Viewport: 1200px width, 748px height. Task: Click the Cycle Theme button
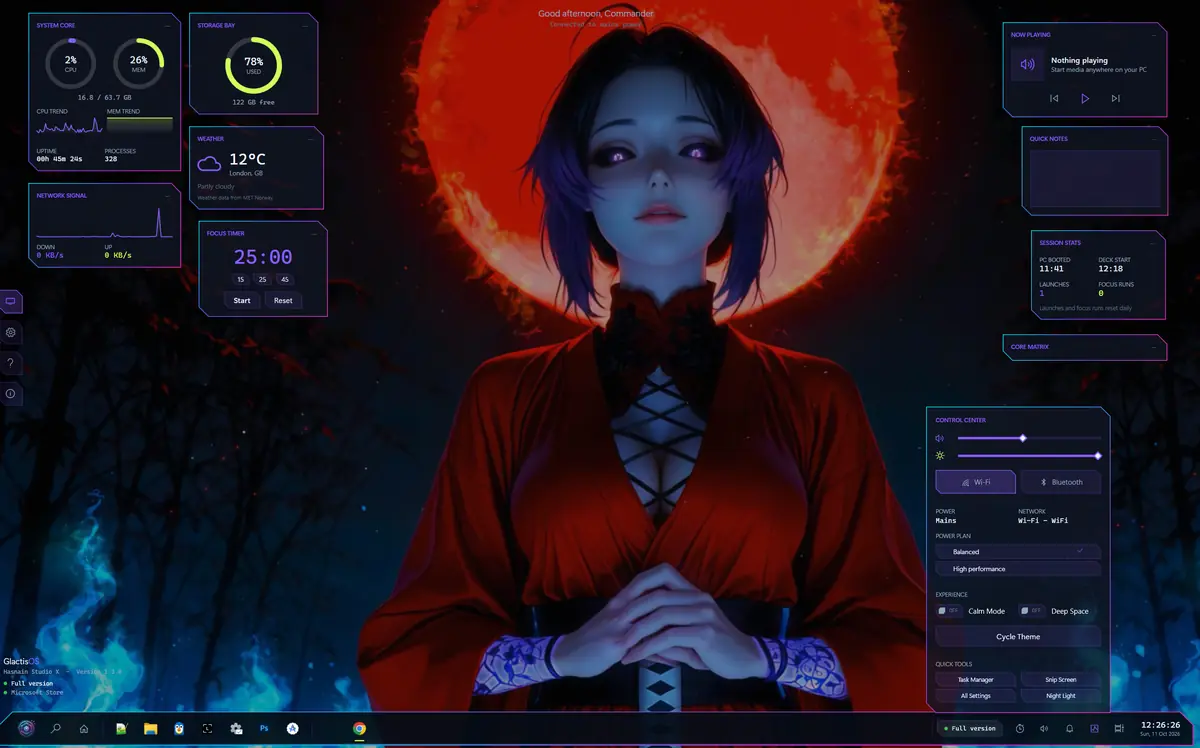click(x=1018, y=637)
